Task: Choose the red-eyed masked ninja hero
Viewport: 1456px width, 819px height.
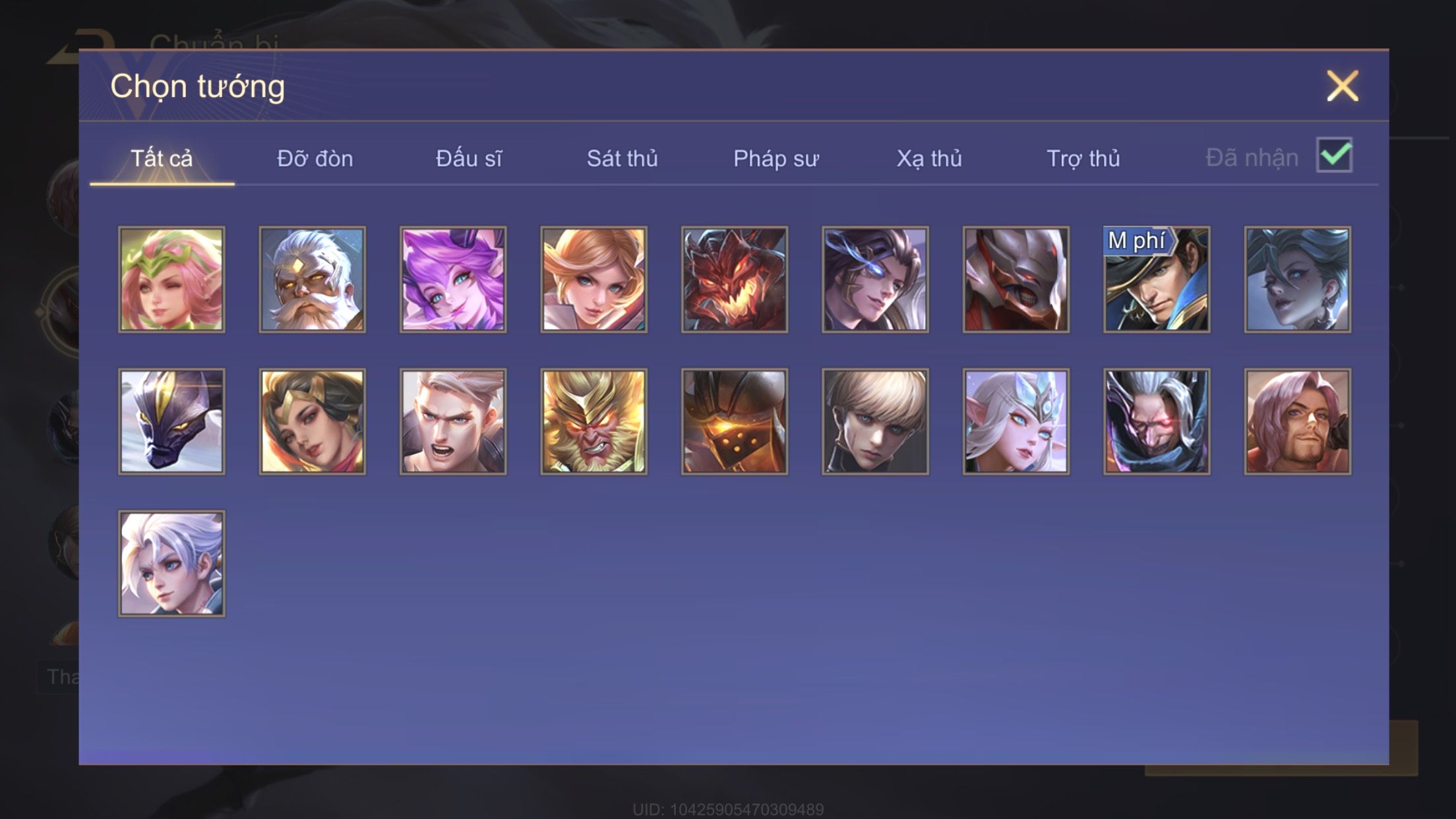Action: 1157,421
